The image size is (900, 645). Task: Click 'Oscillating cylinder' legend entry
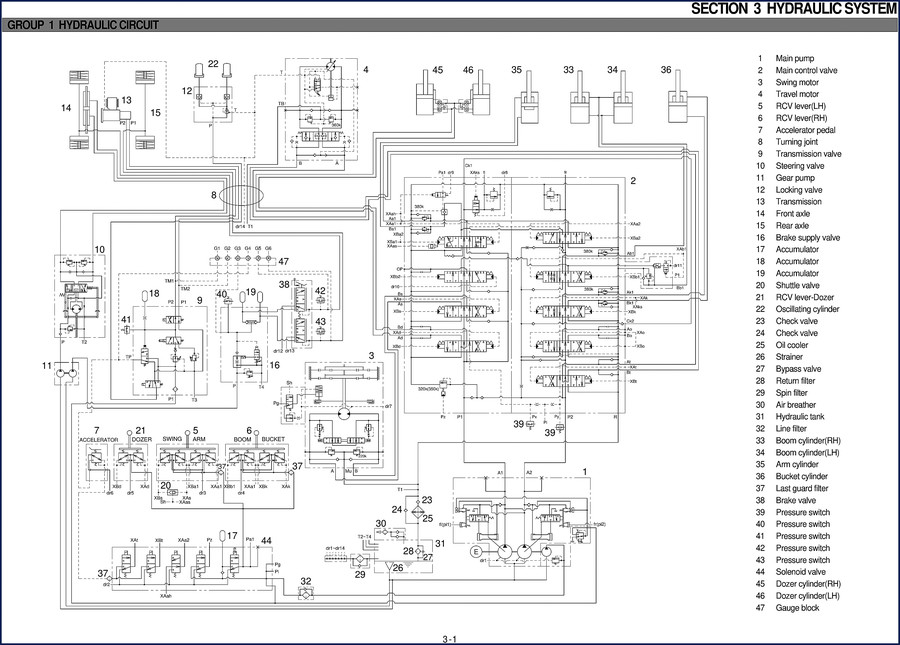tap(807, 309)
